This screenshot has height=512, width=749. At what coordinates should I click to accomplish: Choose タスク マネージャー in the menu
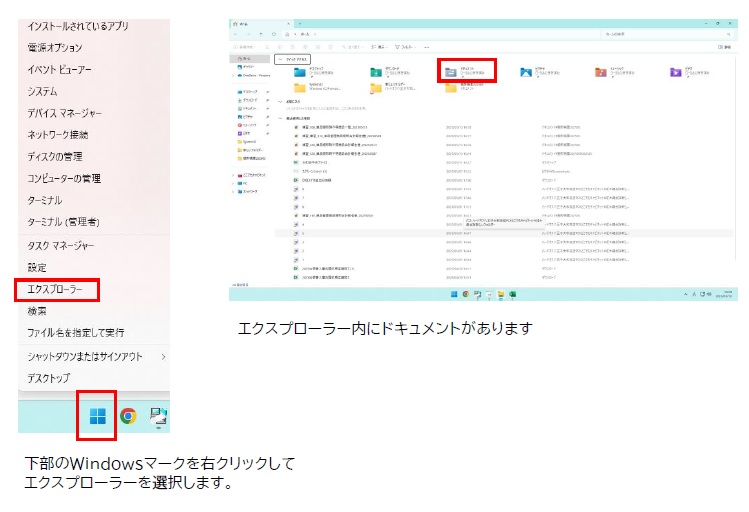point(62,245)
